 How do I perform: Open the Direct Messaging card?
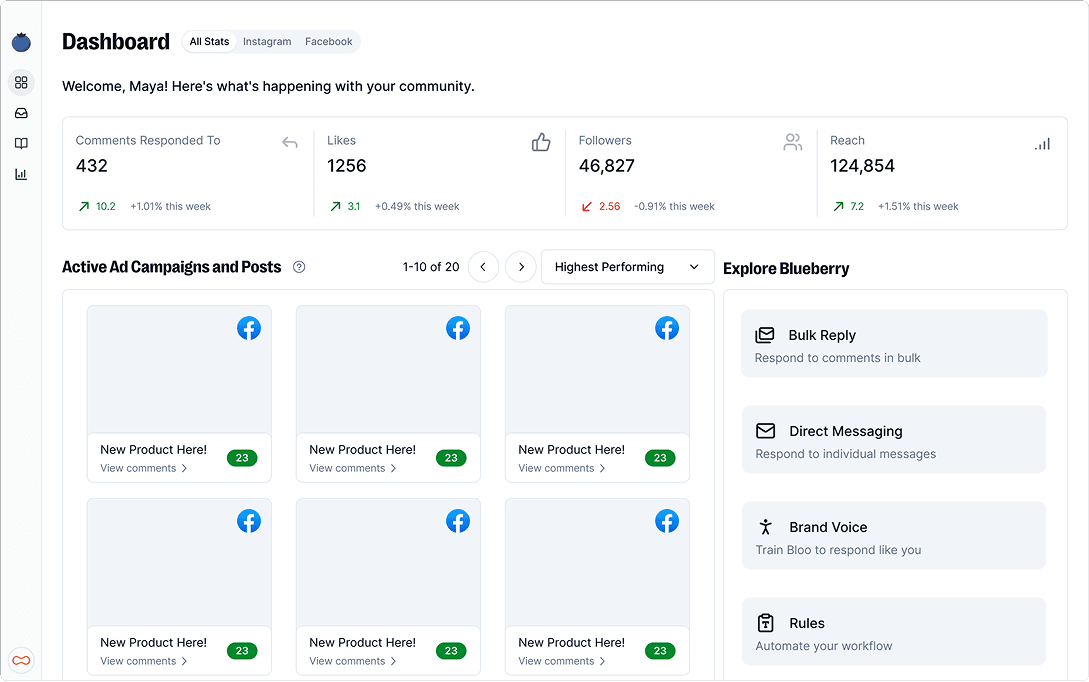[x=894, y=440]
